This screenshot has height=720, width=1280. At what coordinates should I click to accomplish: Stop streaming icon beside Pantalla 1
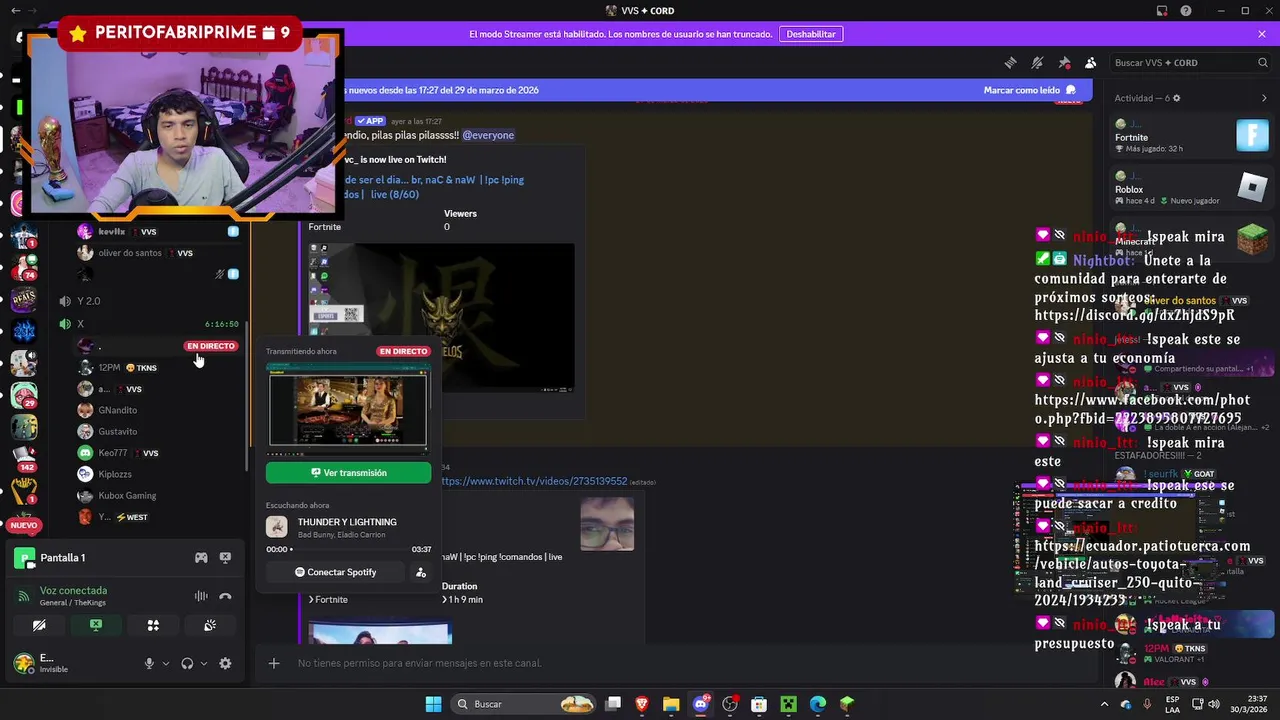(x=225, y=558)
